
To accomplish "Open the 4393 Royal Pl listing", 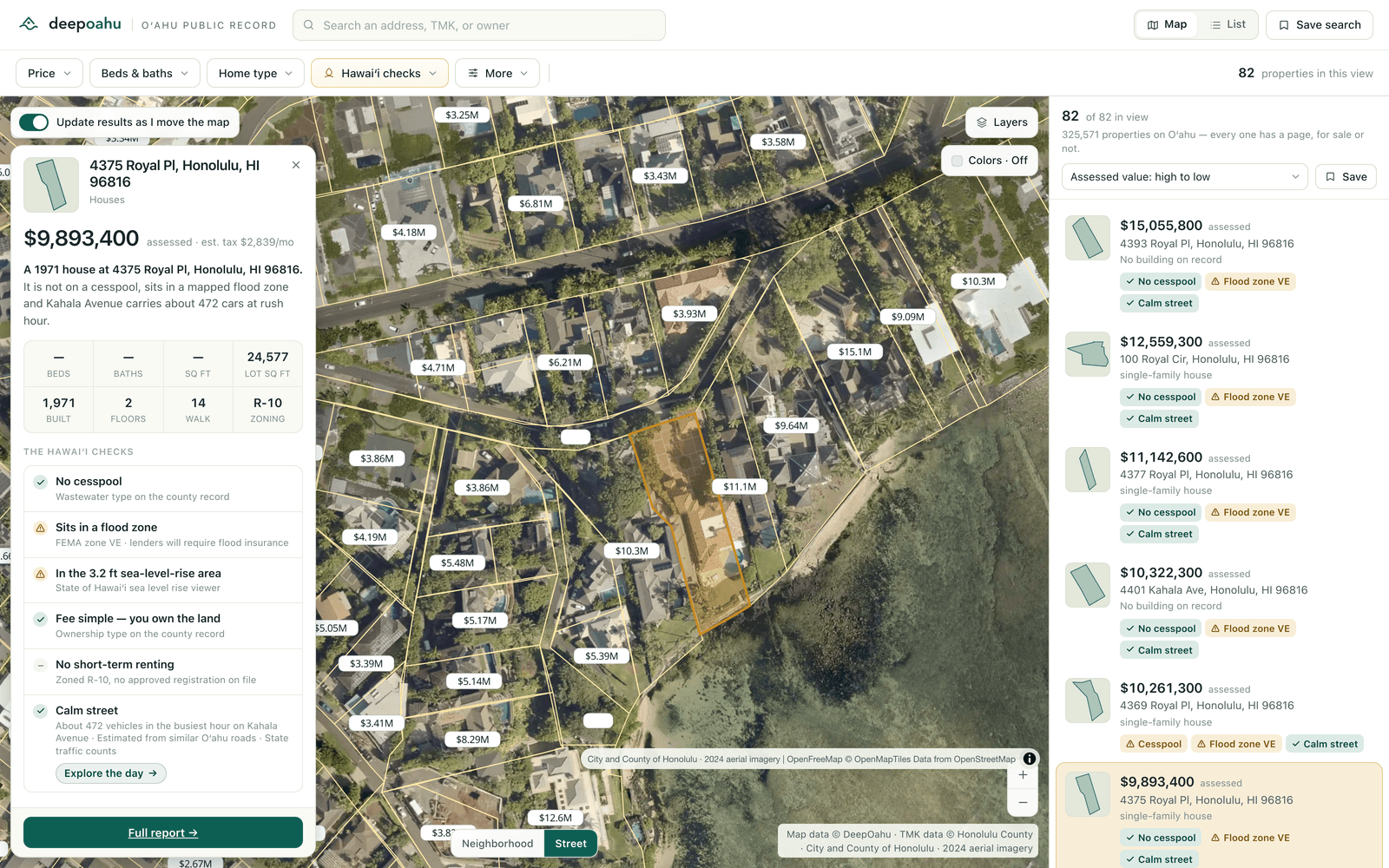I will coord(1219,264).
